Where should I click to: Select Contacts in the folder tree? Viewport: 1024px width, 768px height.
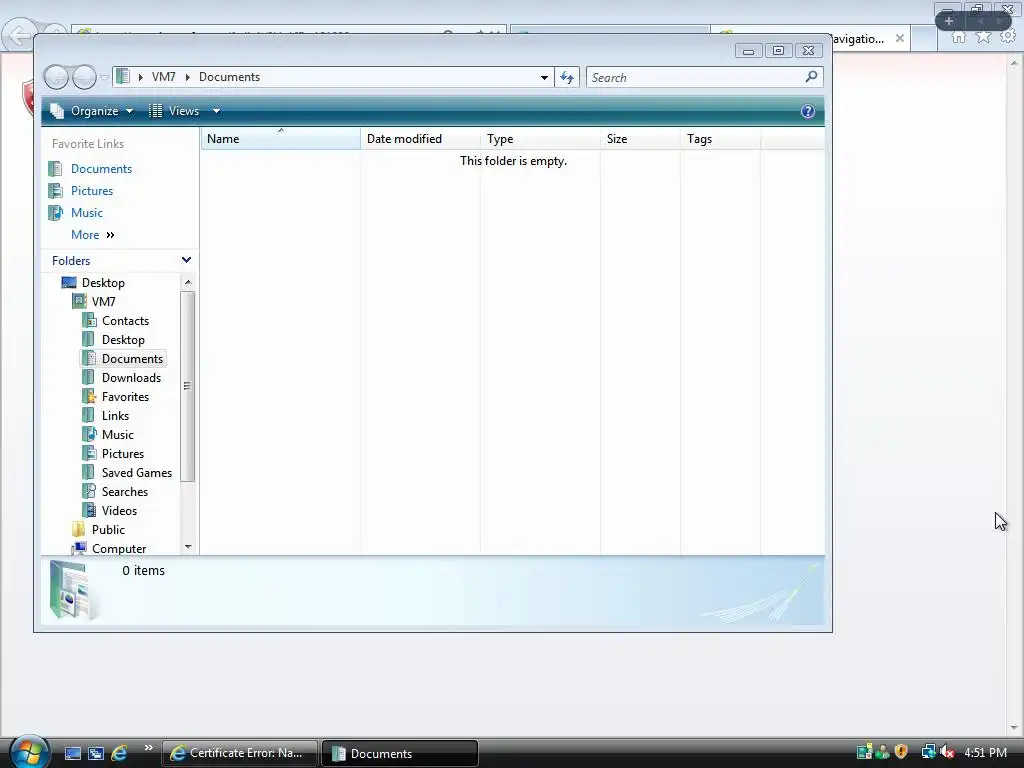pyautogui.click(x=125, y=321)
